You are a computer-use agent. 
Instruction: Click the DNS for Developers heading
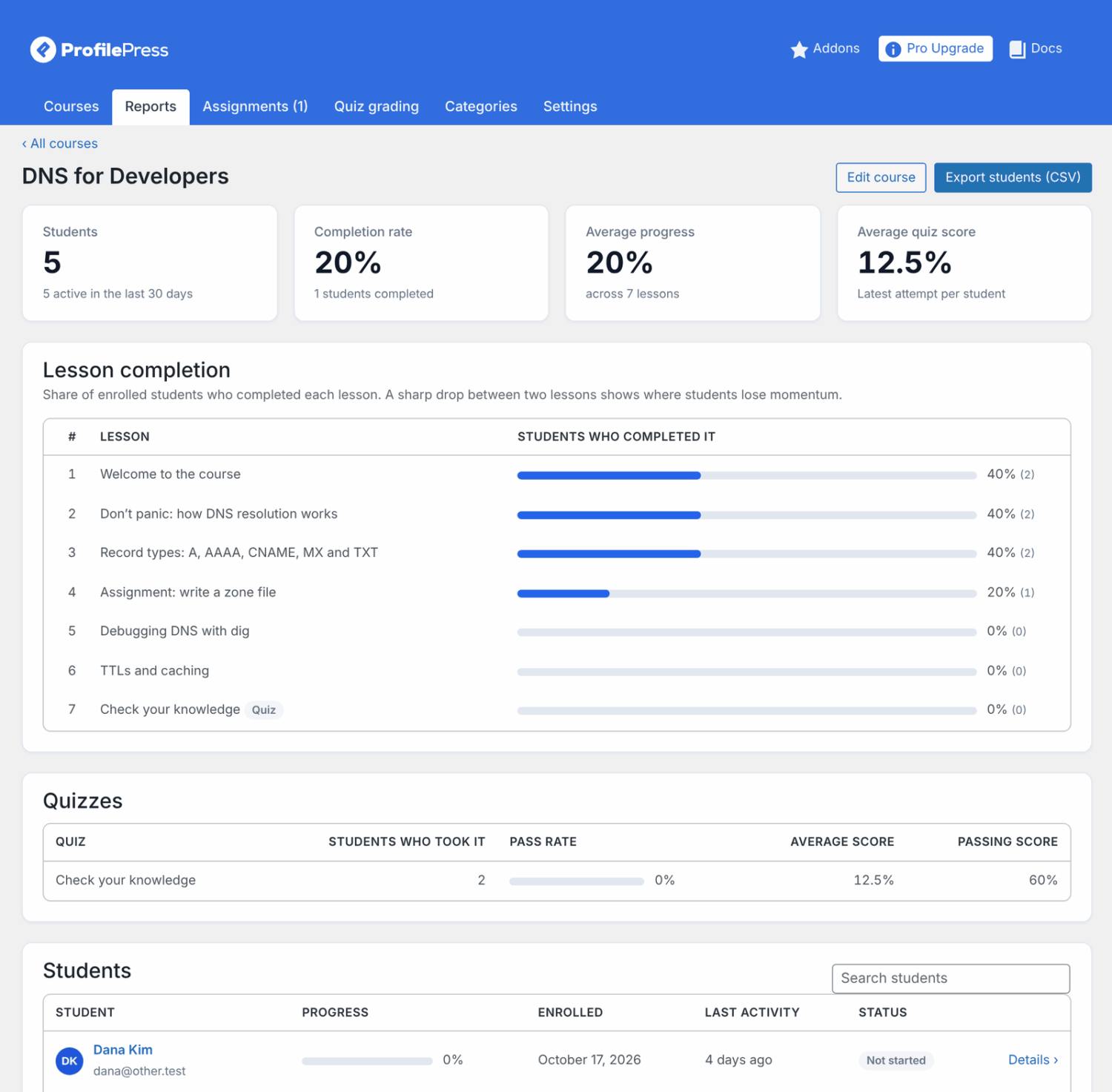125,176
